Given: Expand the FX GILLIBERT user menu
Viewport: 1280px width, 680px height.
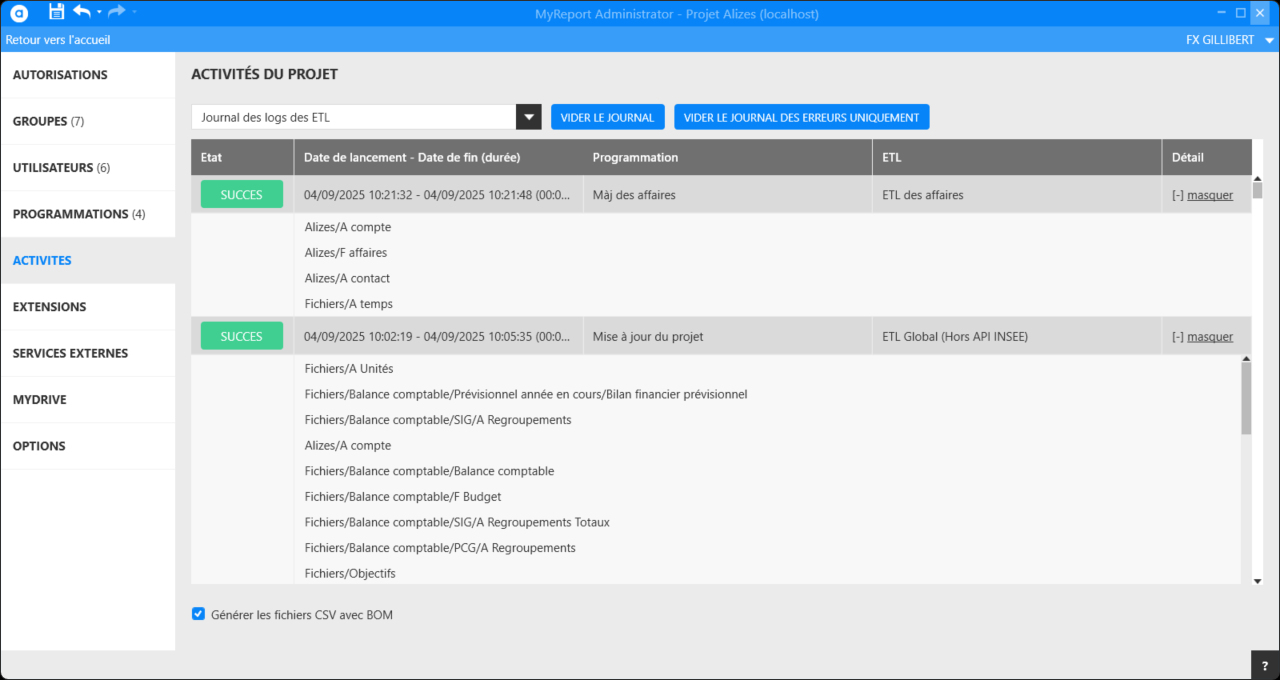Looking at the screenshot, I should pos(1269,40).
